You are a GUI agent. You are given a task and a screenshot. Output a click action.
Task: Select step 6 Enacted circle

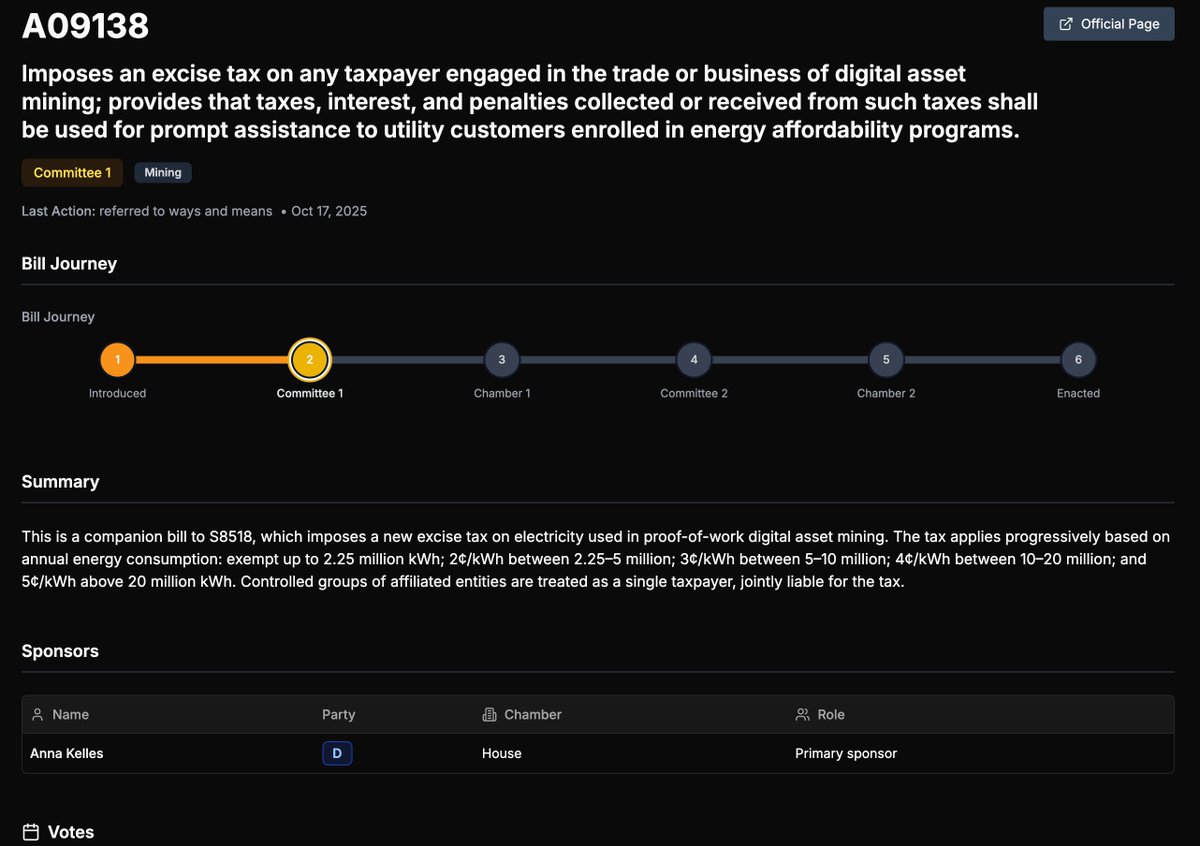click(x=1078, y=360)
